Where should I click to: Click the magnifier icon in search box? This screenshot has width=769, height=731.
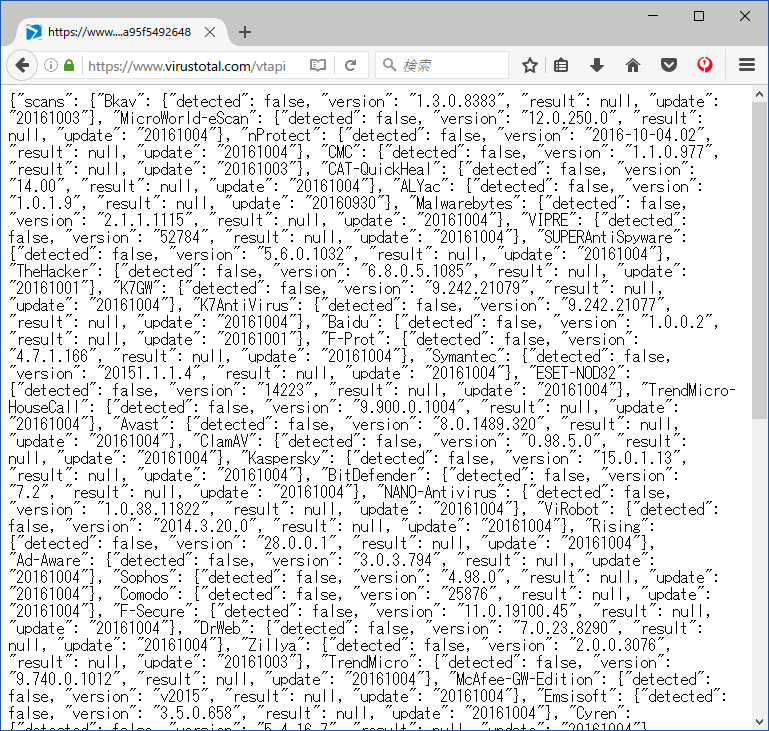389,65
